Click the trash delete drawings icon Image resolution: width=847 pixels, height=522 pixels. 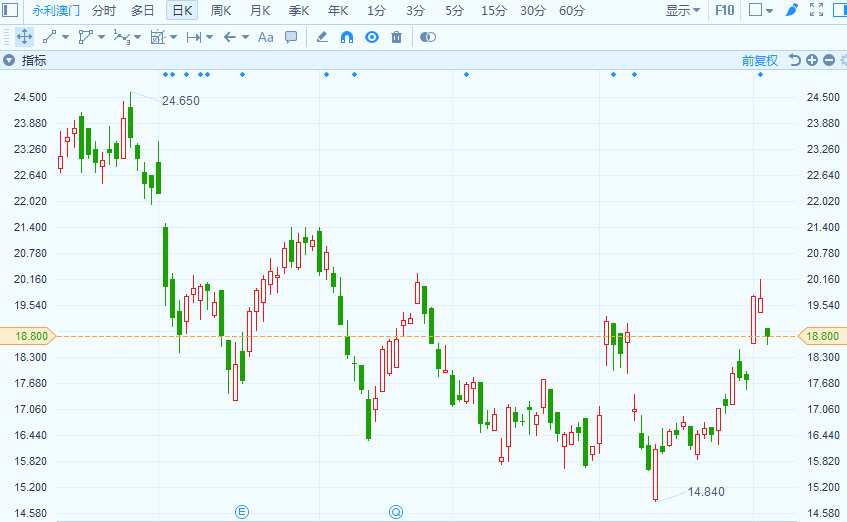pyautogui.click(x=396, y=37)
